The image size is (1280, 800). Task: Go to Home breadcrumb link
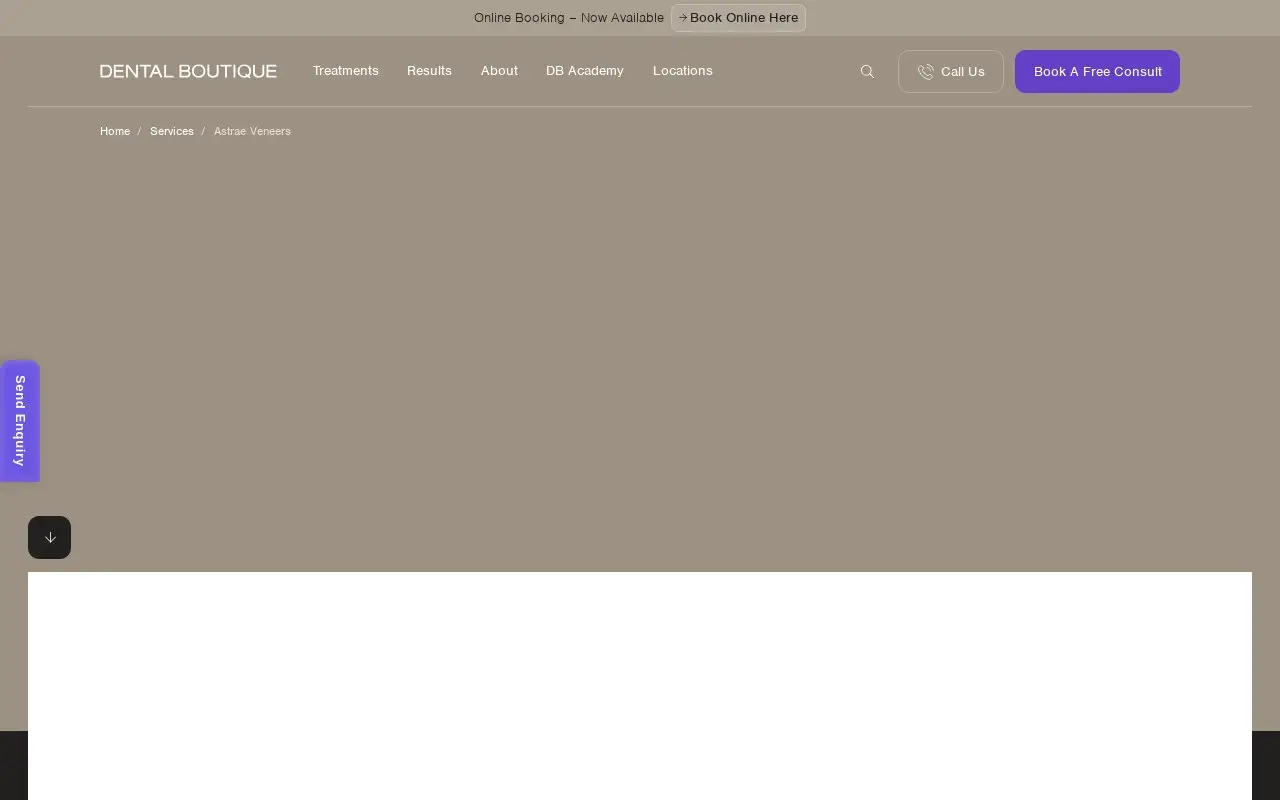pyautogui.click(x=115, y=131)
